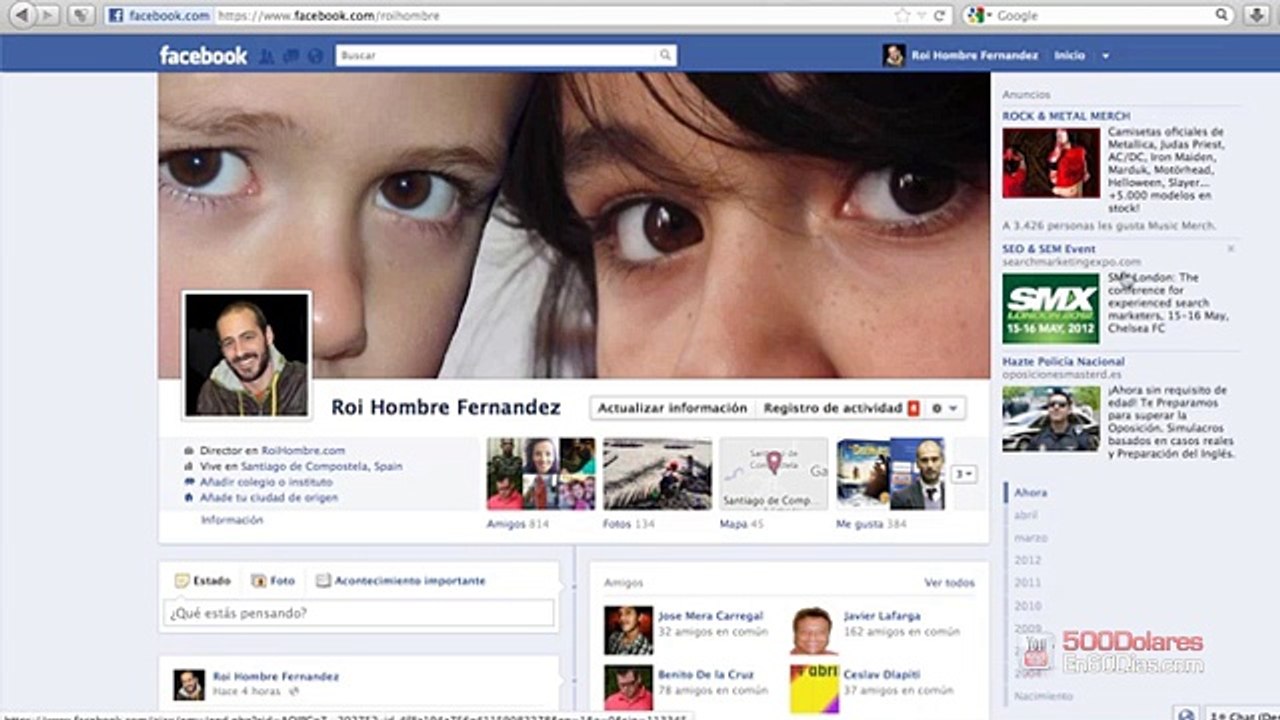
Task: Click the Google search magnifier icon
Action: [1222, 15]
